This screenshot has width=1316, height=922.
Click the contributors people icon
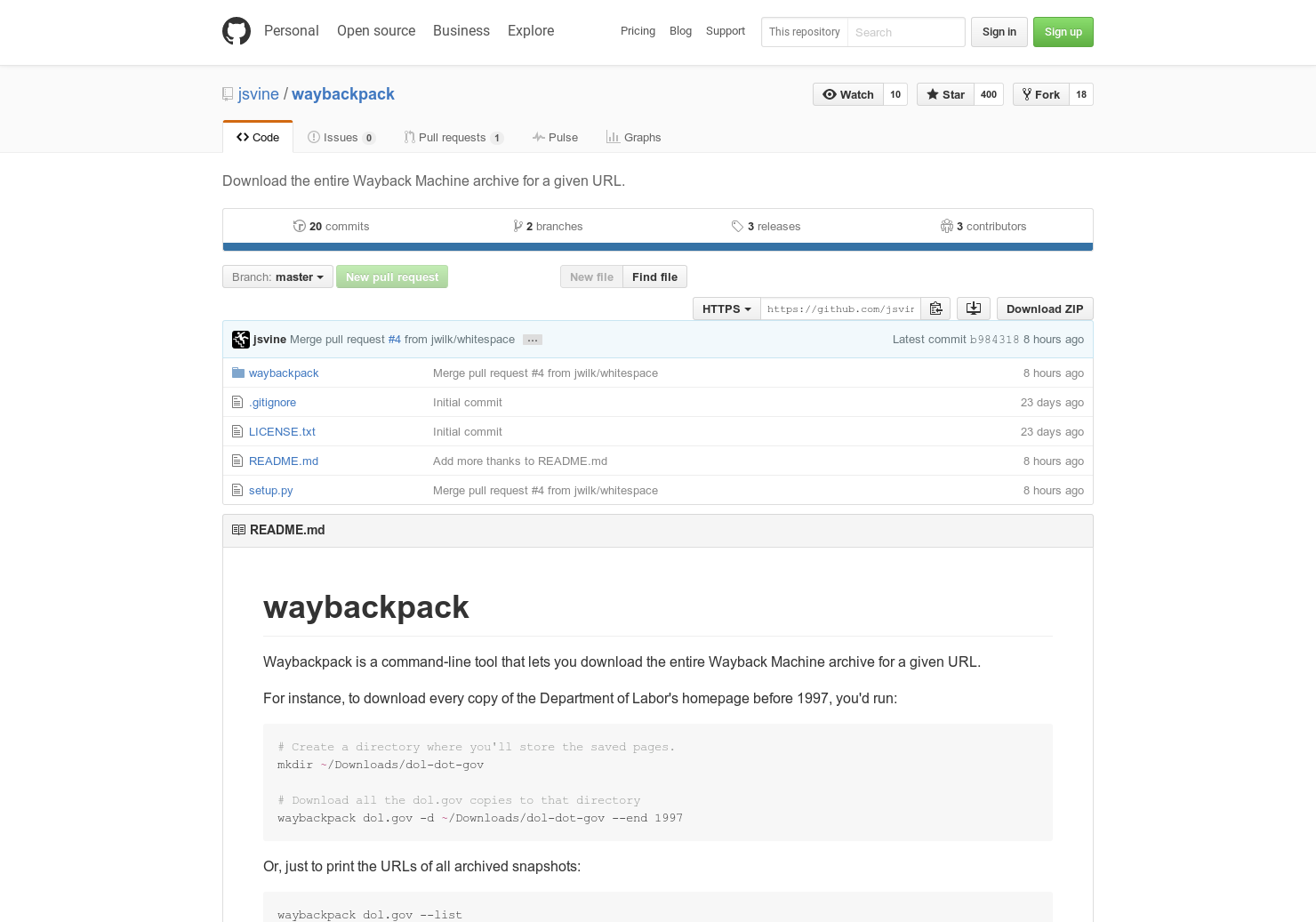[947, 226]
